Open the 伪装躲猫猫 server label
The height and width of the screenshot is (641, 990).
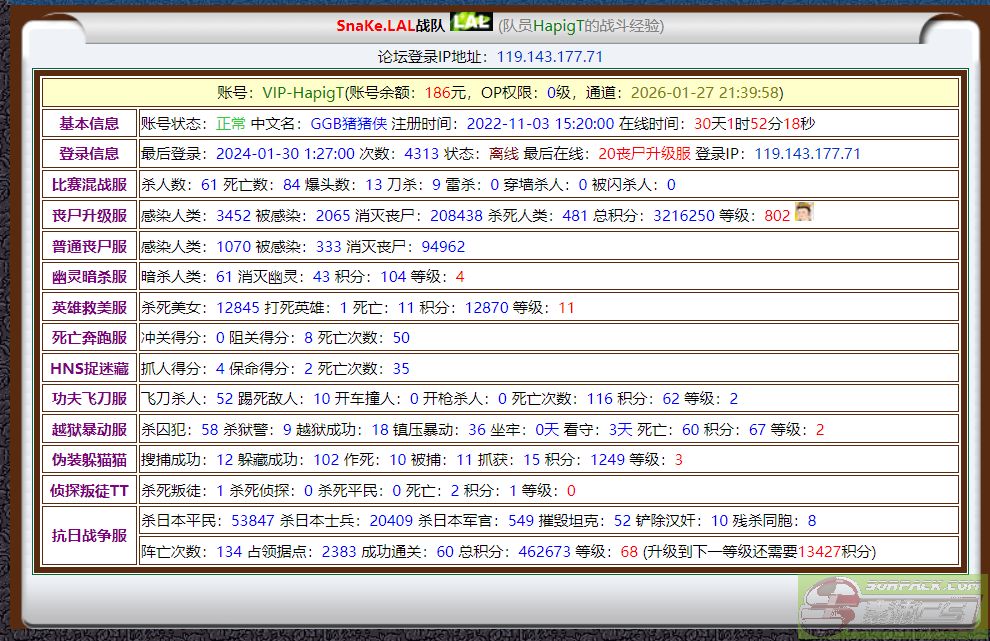point(89,460)
